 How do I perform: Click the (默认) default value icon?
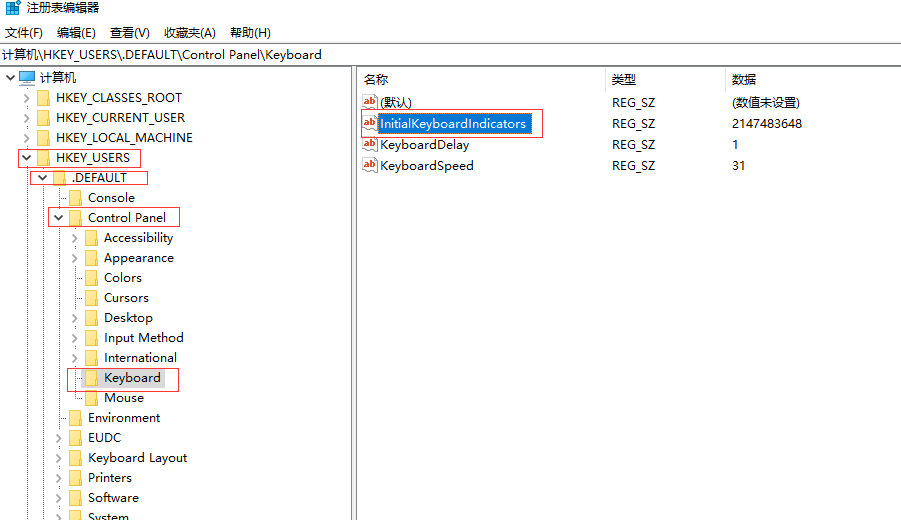coord(370,102)
